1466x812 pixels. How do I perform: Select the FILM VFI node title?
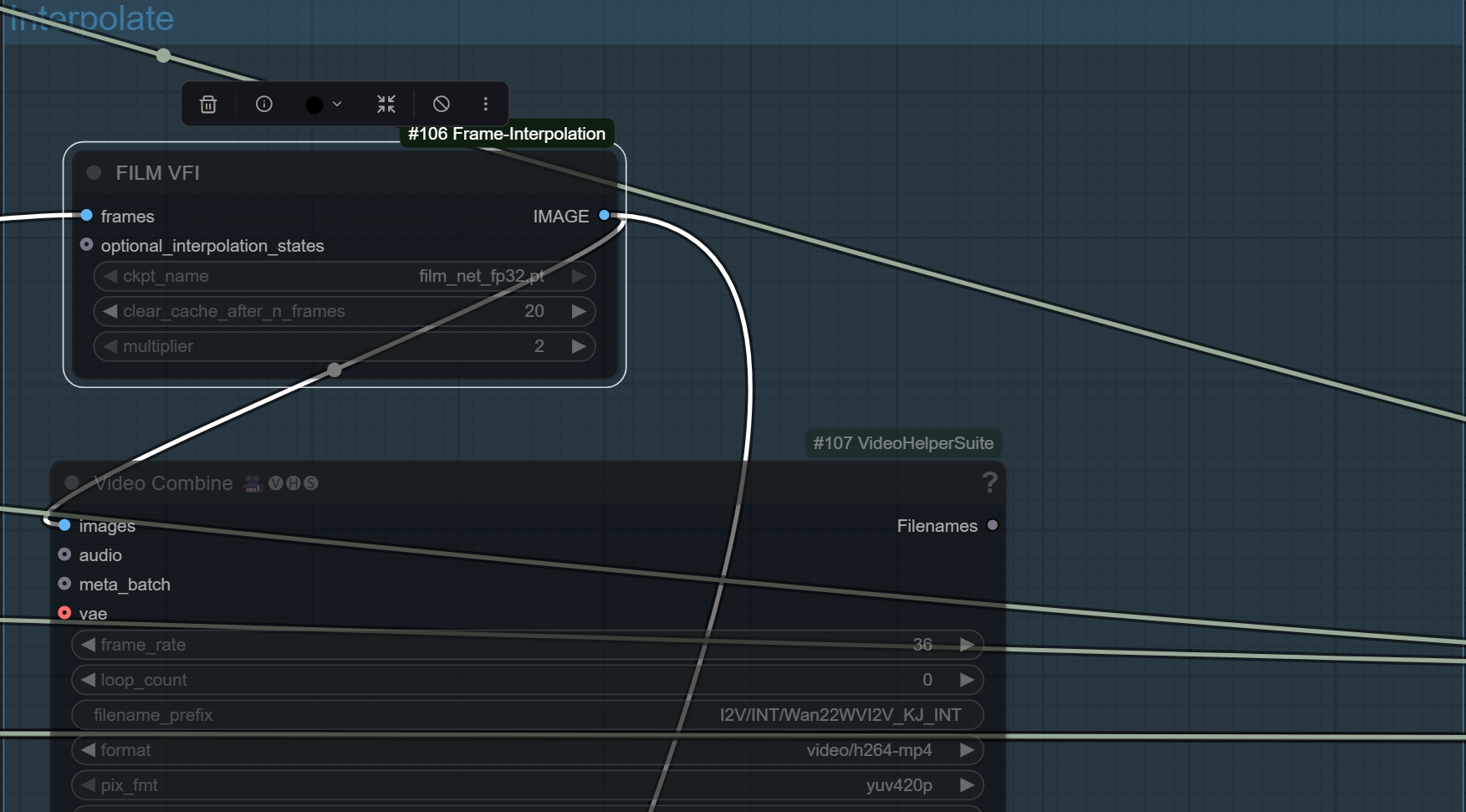(x=158, y=173)
